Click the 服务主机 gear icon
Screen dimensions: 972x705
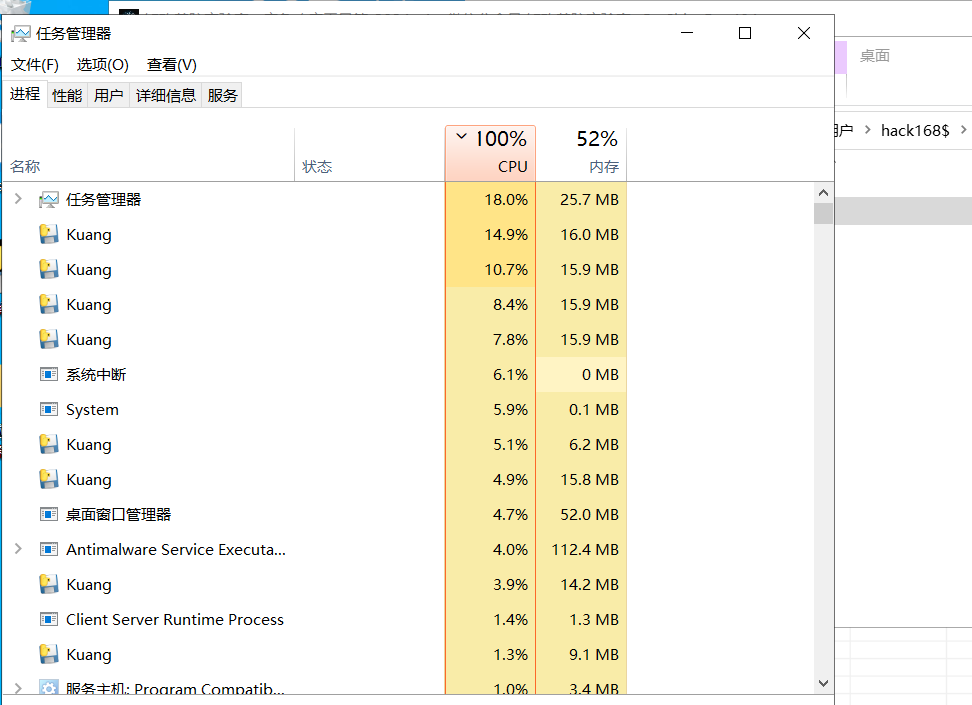(x=49, y=688)
